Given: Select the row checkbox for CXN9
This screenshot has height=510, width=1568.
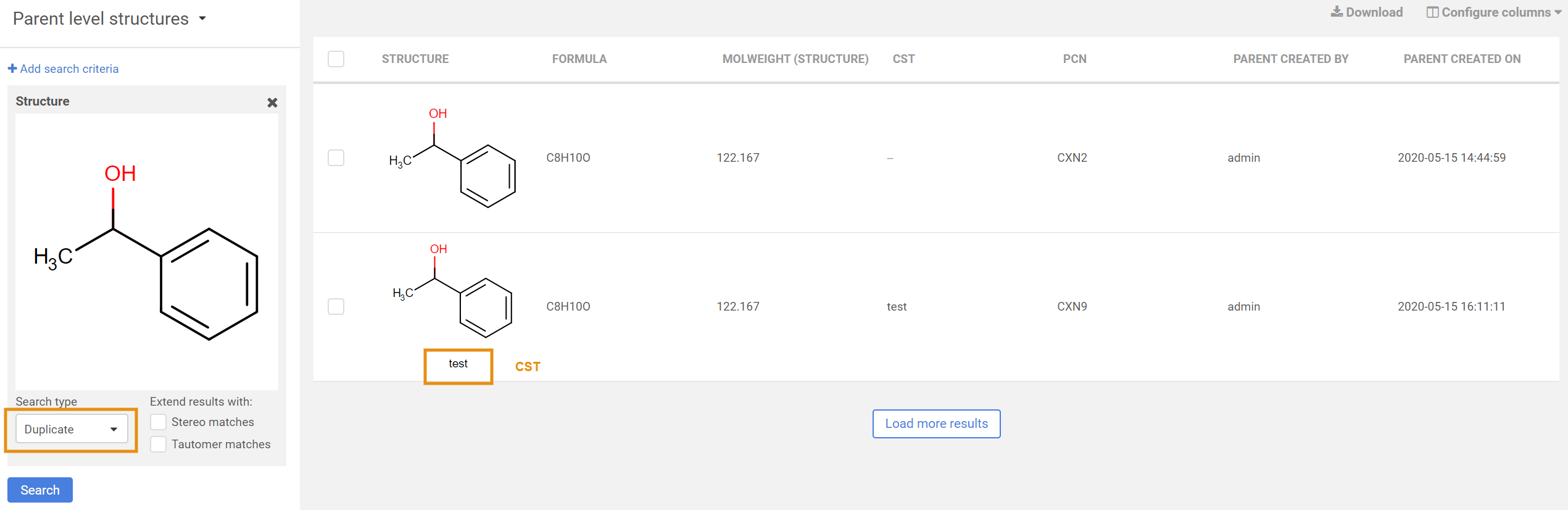Looking at the screenshot, I should point(336,307).
